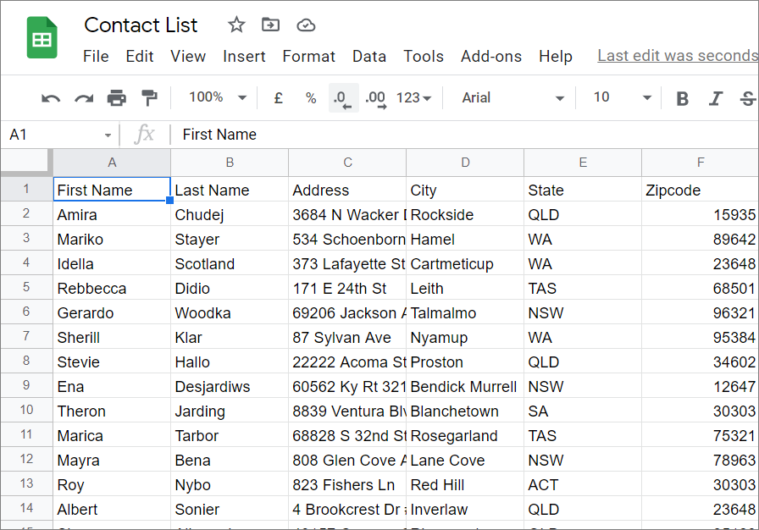
Task: Select the Stayer cell
Action: 229,239
